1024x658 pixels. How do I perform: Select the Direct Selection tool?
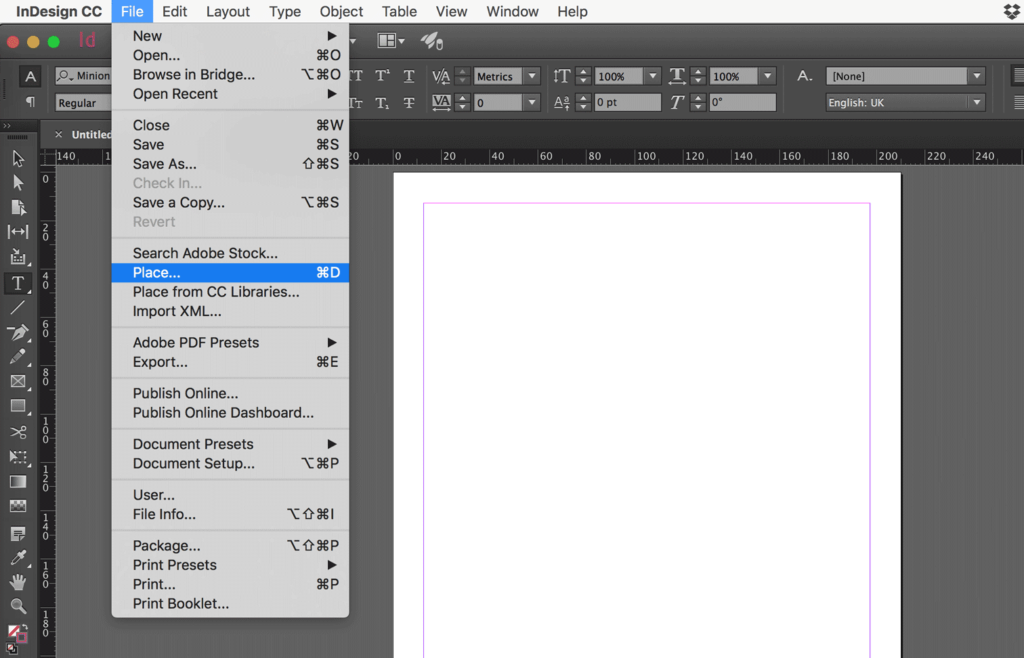(x=17, y=182)
